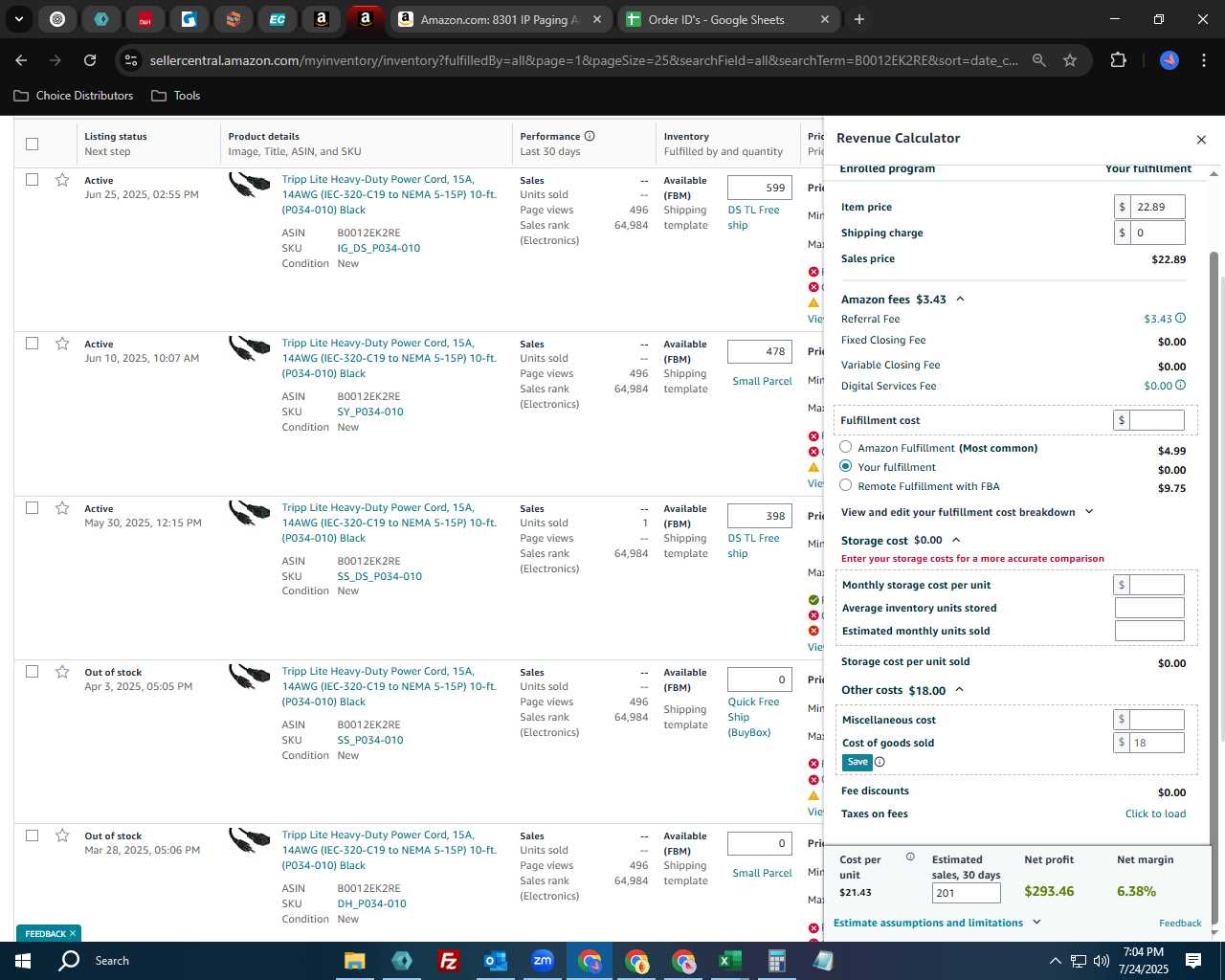This screenshot has height=980, width=1225.
Task: Close the Revenue Calculator panel
Action: point(1201,140)
